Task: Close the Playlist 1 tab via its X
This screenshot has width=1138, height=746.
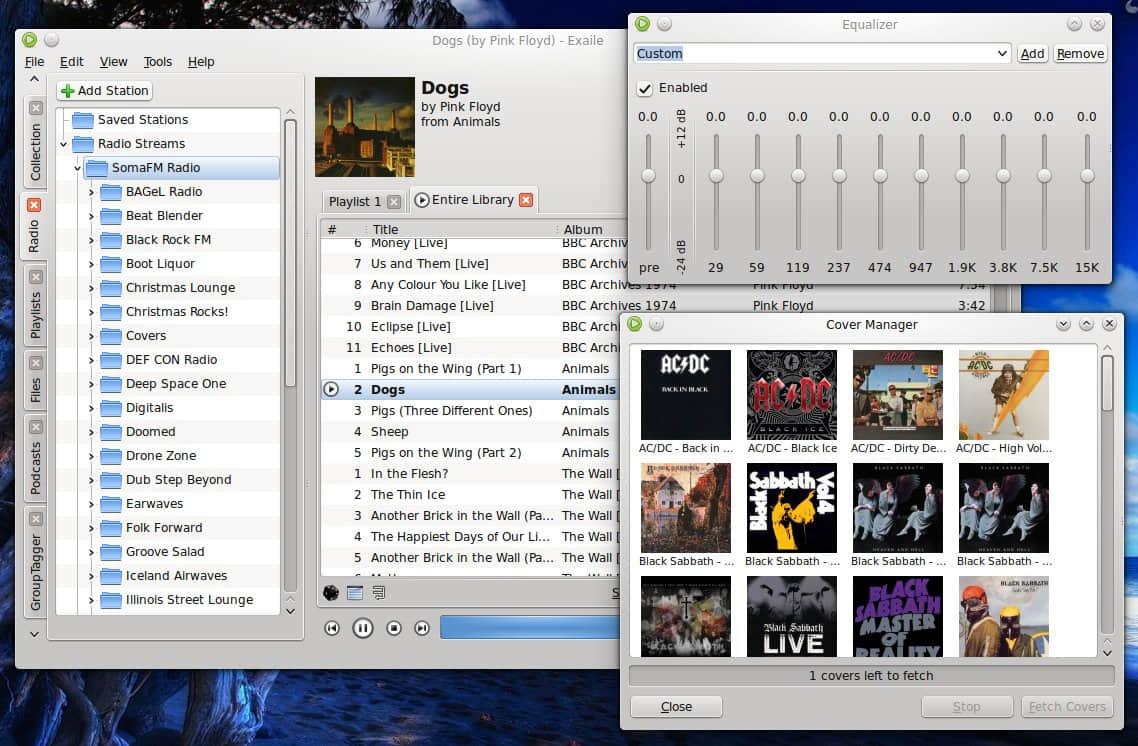Action: pos(394,202)
